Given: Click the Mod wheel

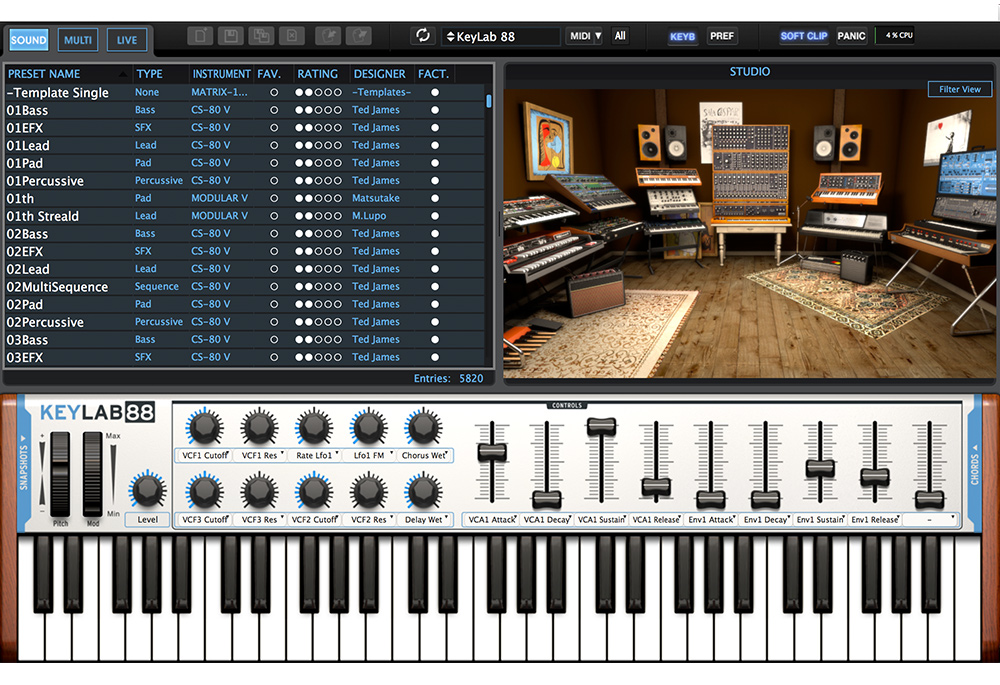Looking at the screenshot, I should (x=92, y=474).
